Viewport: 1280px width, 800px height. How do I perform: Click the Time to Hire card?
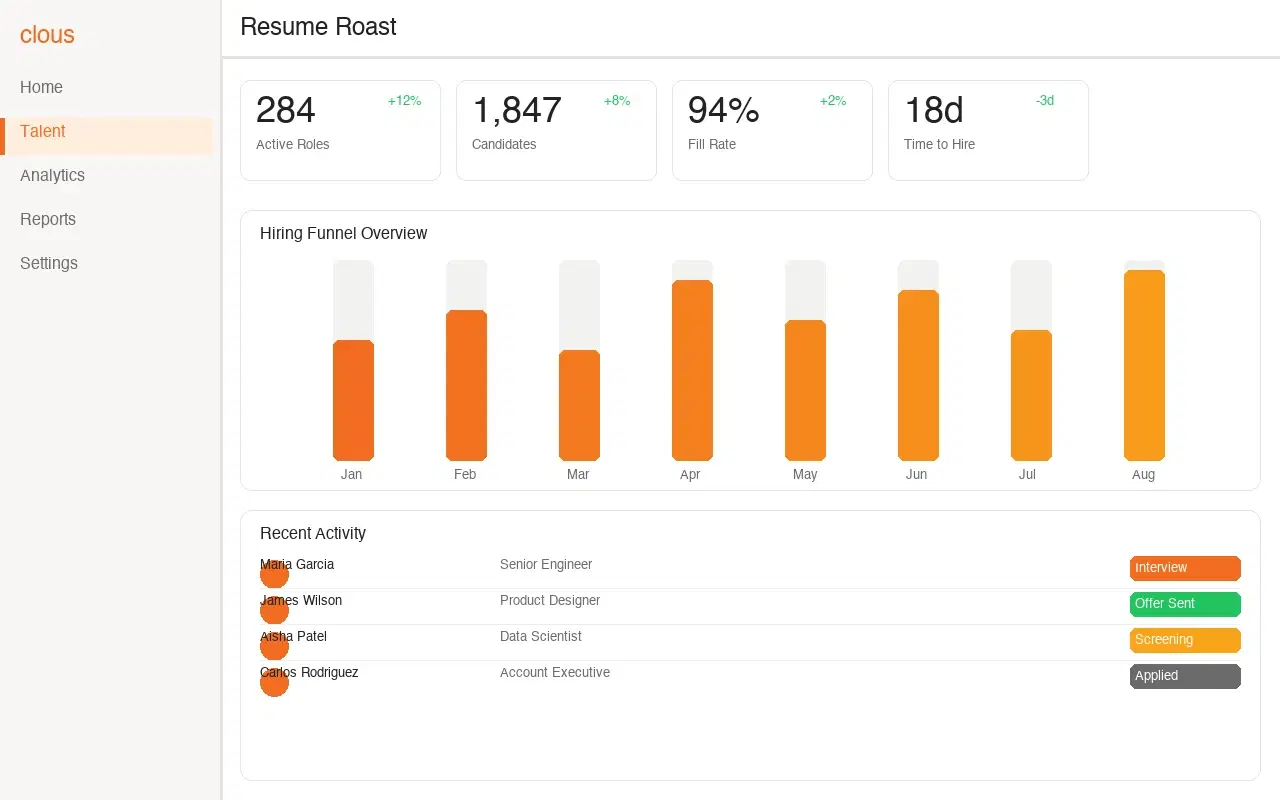coord(988,130)
